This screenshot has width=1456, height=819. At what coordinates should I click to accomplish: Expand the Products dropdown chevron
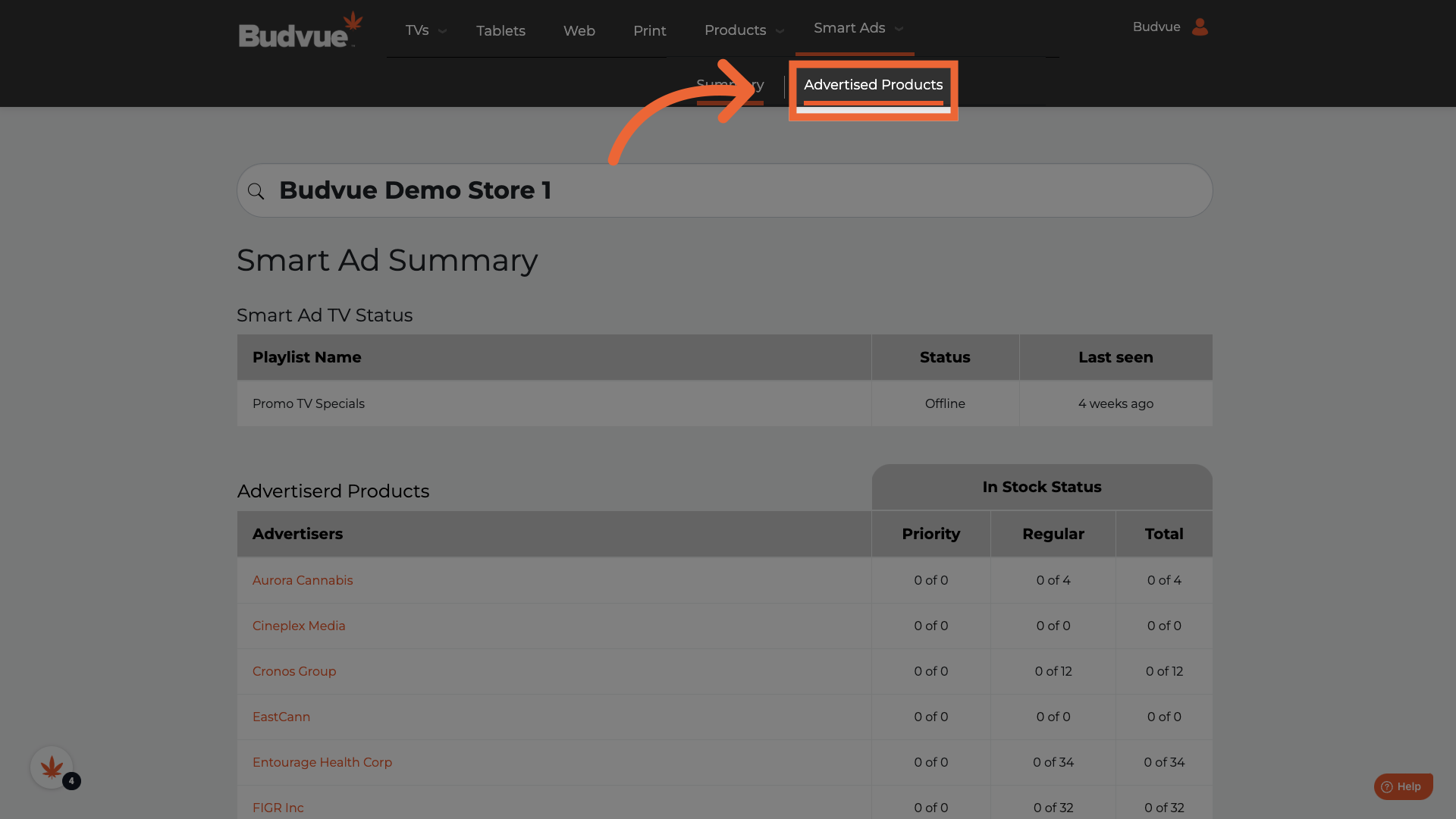(780, 31)
